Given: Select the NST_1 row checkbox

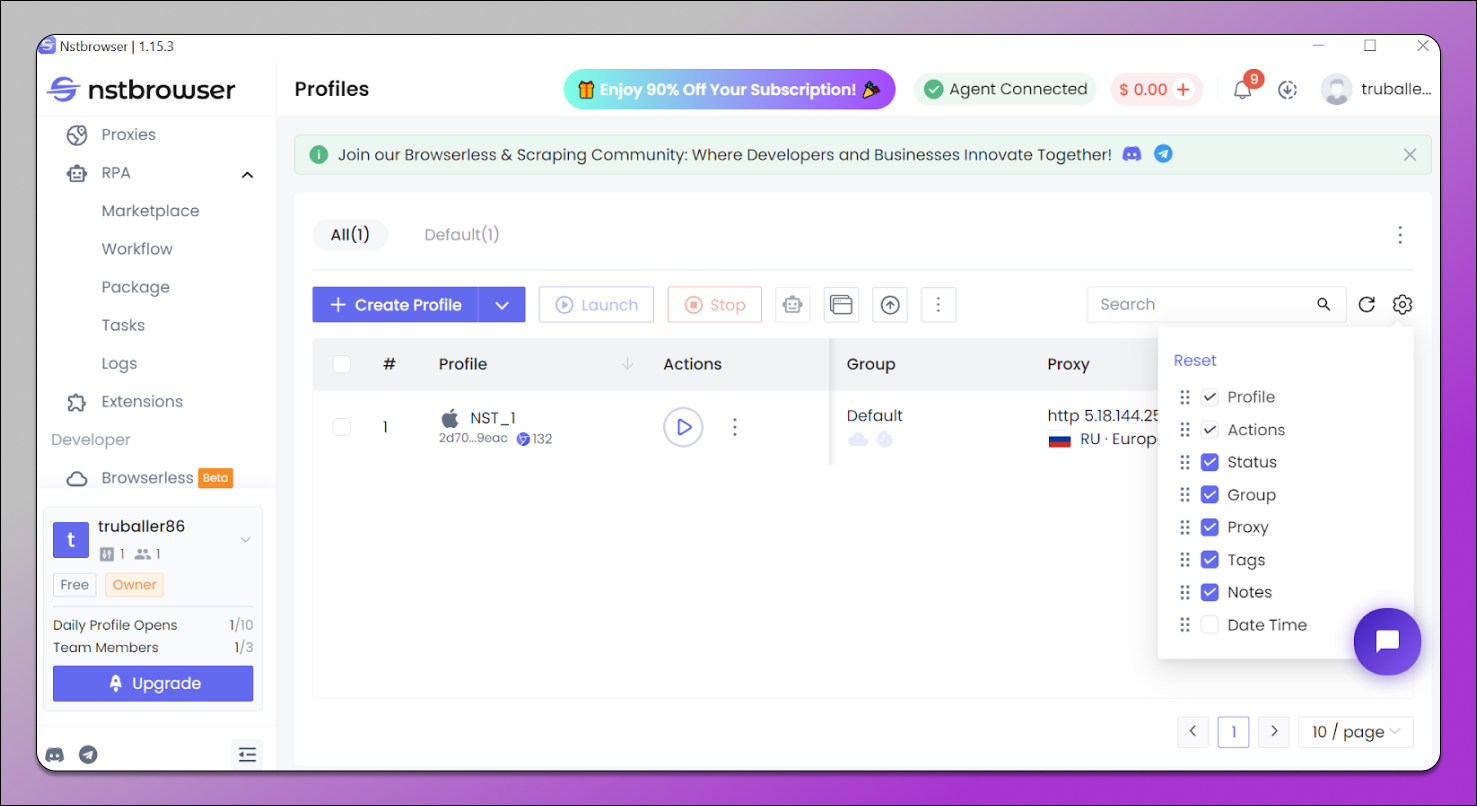Looking at the screenshot, I should (x=342, y=427).
